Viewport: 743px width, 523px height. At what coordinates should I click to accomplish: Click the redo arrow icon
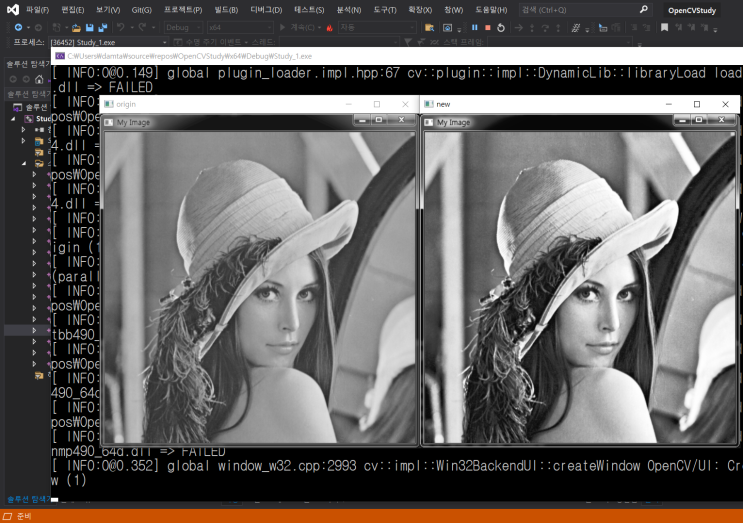142,27
